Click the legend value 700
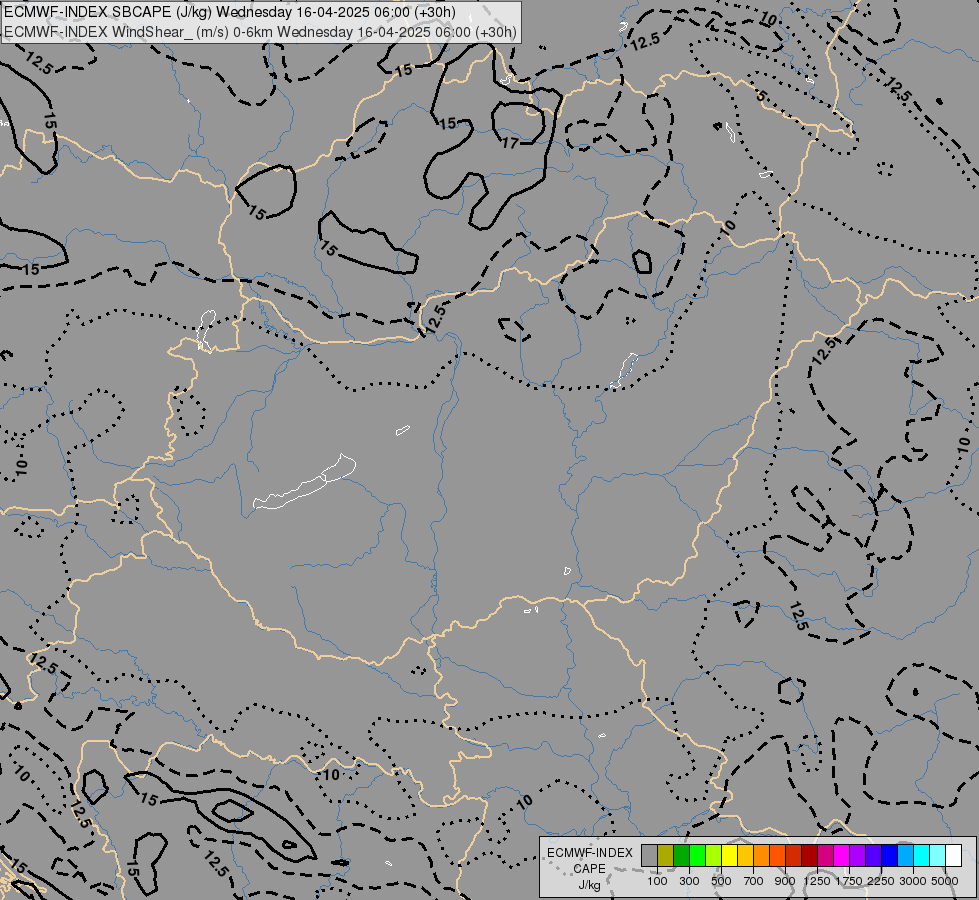Screen dimensions: 979x900 [754, 881]
